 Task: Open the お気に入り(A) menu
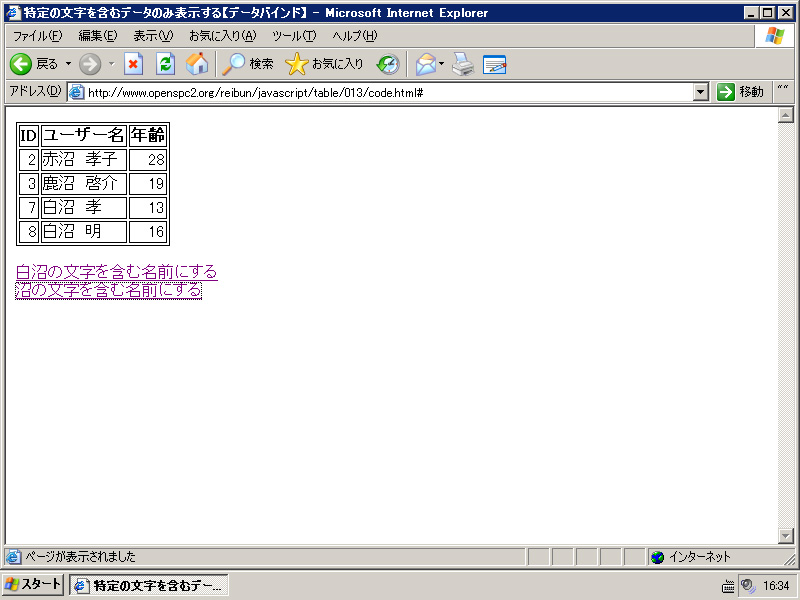pos(222,36)
